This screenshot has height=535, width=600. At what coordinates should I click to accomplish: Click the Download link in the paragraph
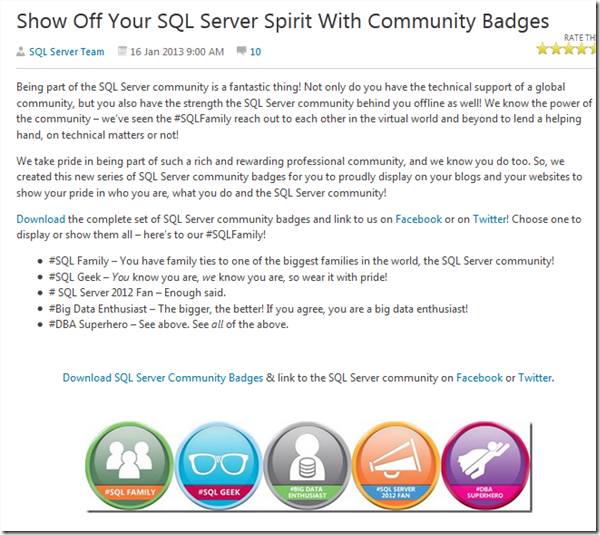(x=41, y=219)
